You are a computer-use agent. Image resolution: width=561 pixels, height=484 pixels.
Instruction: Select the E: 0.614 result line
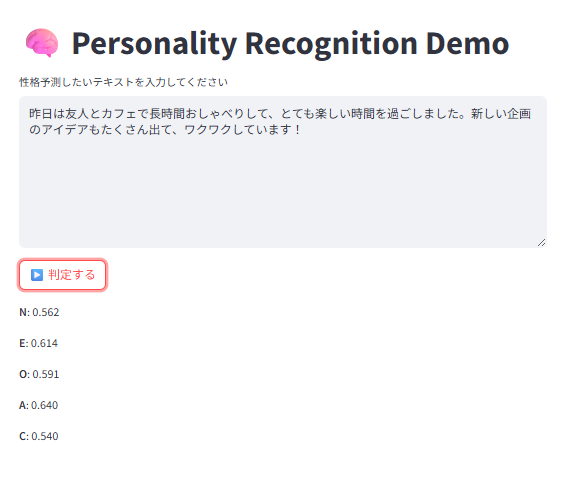pyautogui.click(x=38, y=343)
